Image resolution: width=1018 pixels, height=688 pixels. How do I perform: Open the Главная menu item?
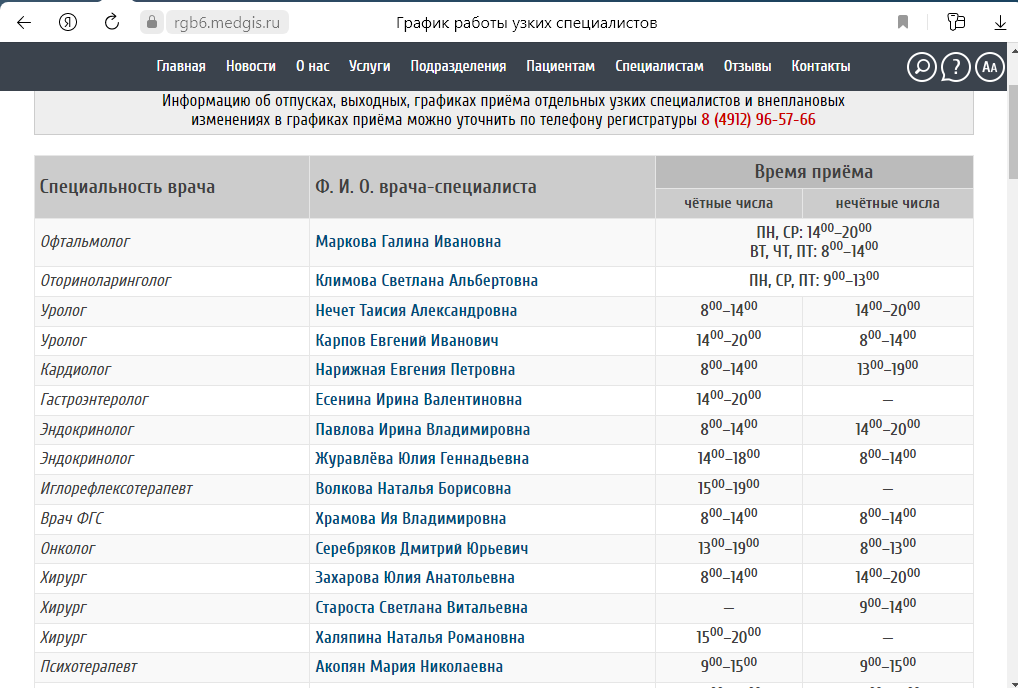[x=181, y=67]
